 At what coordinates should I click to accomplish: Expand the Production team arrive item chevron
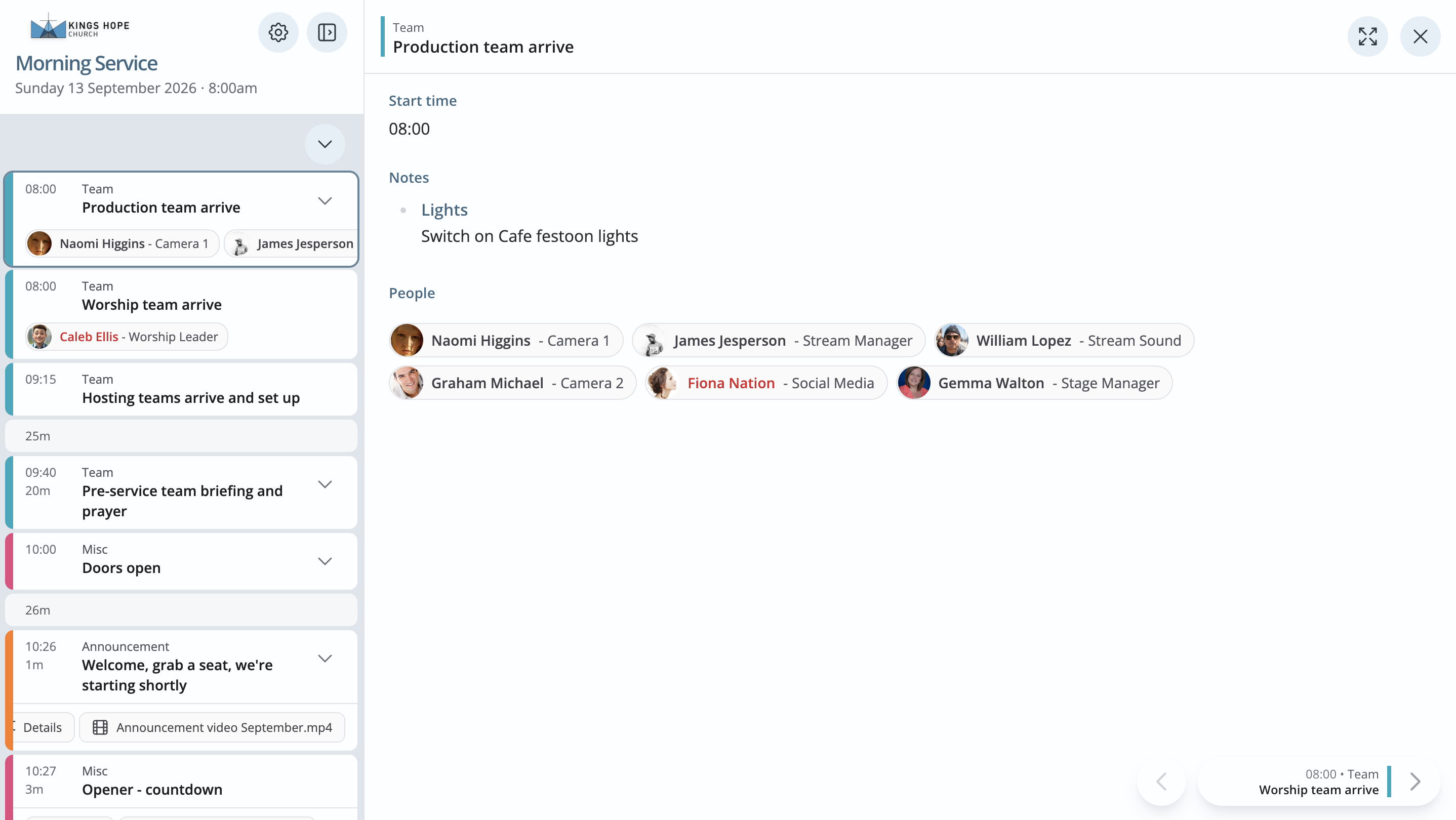(325, 200)
